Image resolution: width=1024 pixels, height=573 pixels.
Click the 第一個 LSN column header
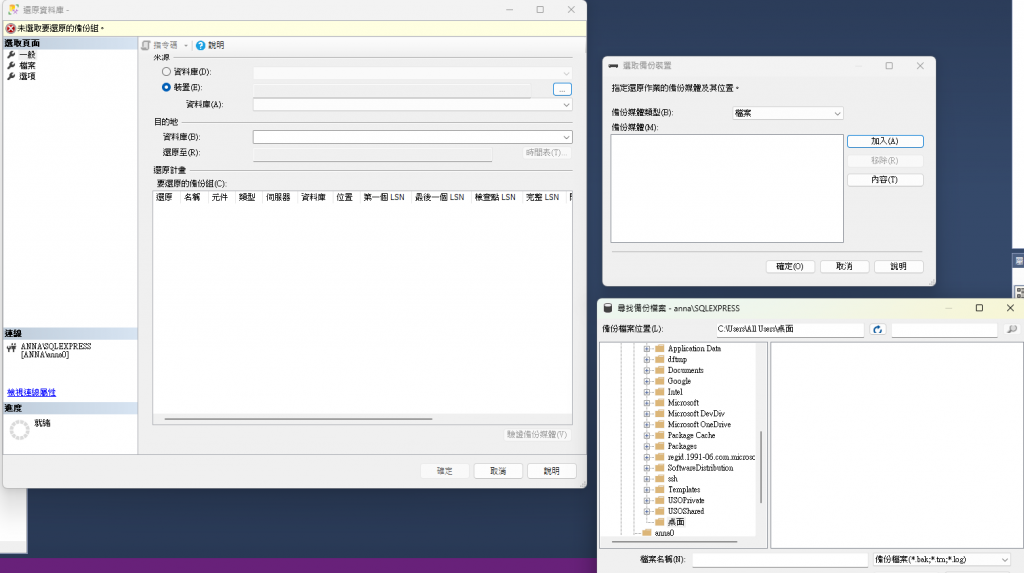(x=384, y=197)
